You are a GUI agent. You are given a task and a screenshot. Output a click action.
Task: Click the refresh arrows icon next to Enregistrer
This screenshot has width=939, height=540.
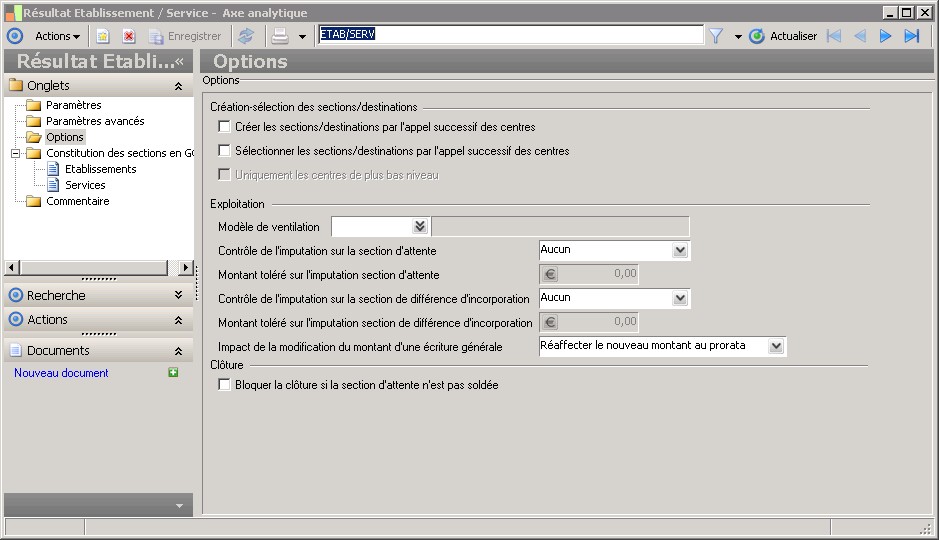246,37
